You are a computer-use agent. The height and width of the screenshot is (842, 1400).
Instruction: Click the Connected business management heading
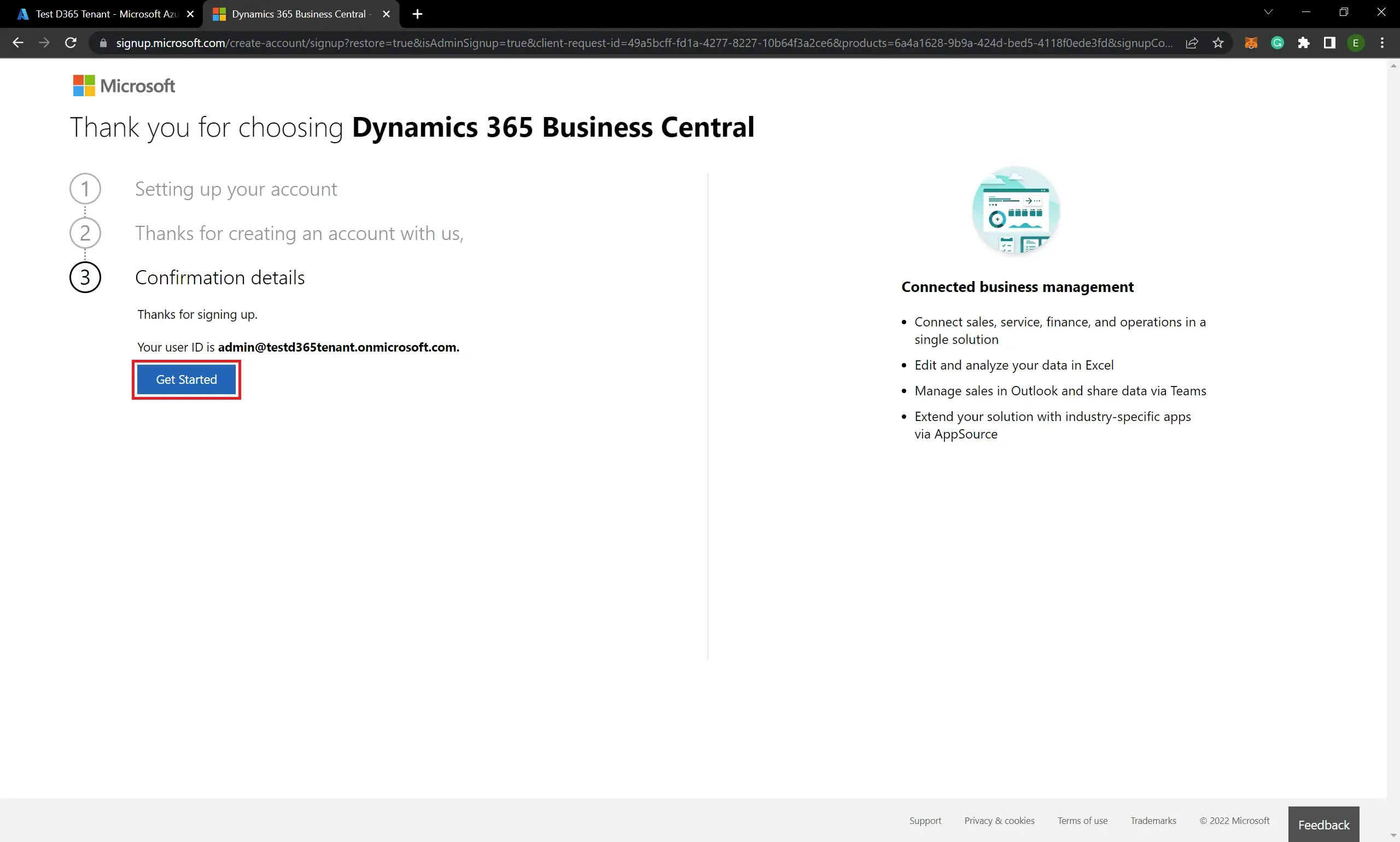click(x=1017, y=287)
